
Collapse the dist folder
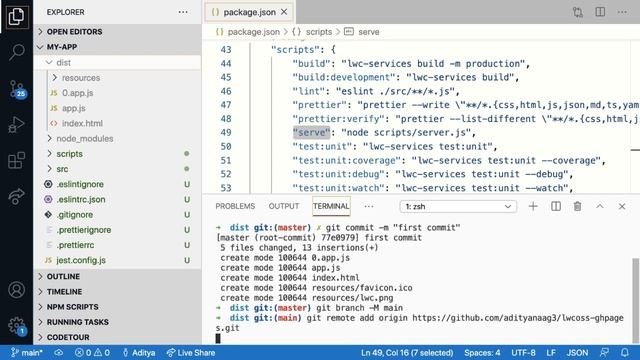tap(117, 62)
